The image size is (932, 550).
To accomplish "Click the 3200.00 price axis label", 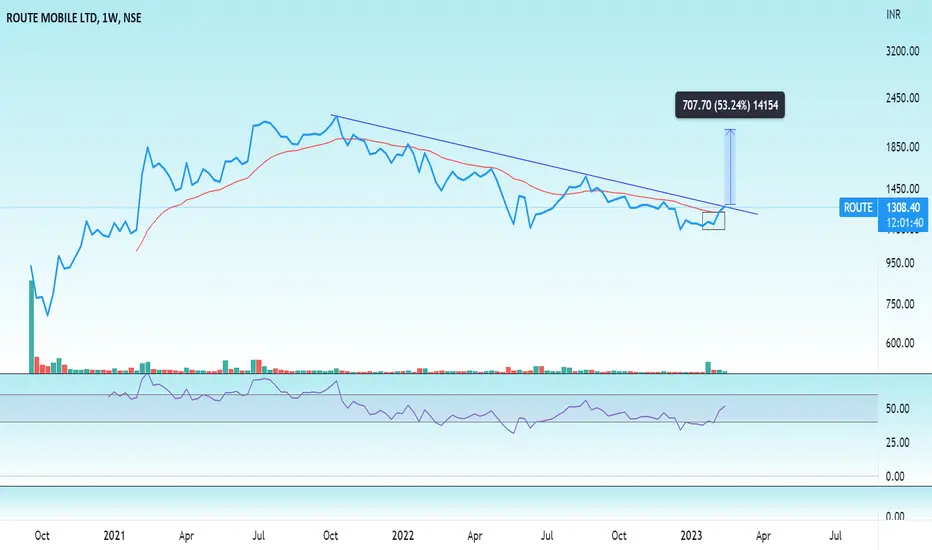I will pos(902,51).
